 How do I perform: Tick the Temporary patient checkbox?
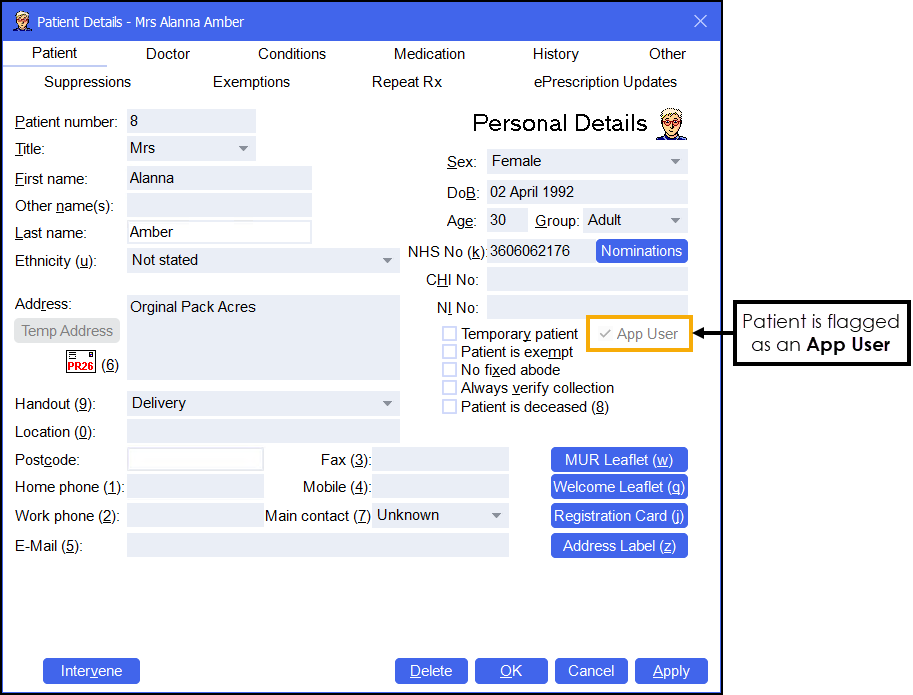[450, 334]
